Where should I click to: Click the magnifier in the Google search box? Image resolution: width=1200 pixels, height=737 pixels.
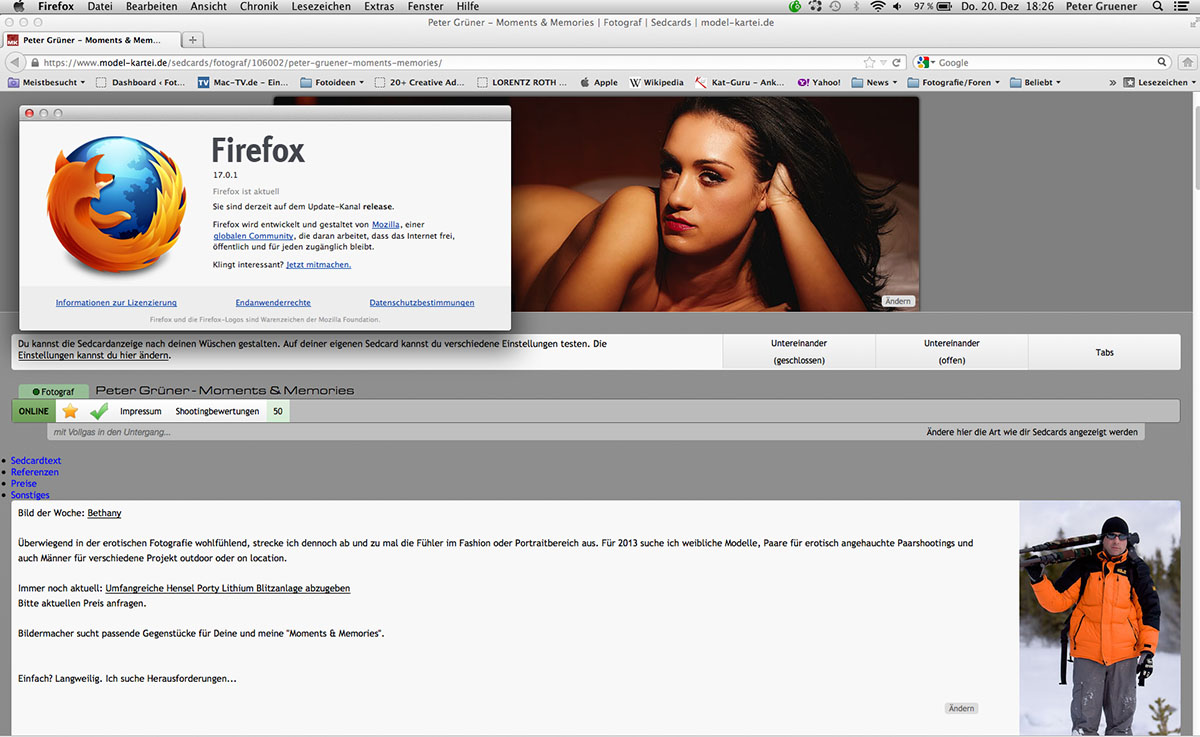click(x=1163, y=62)
